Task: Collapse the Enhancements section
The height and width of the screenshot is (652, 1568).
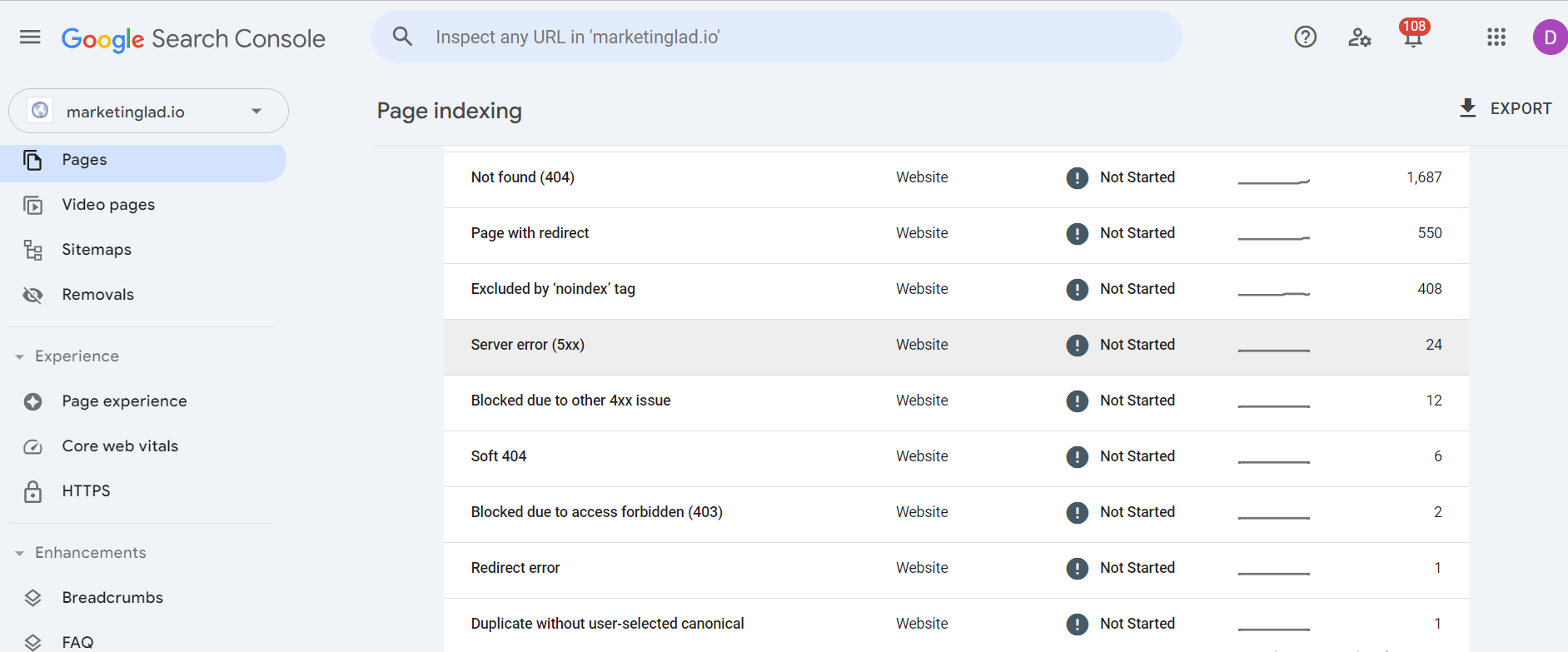Action: [19, 553]
